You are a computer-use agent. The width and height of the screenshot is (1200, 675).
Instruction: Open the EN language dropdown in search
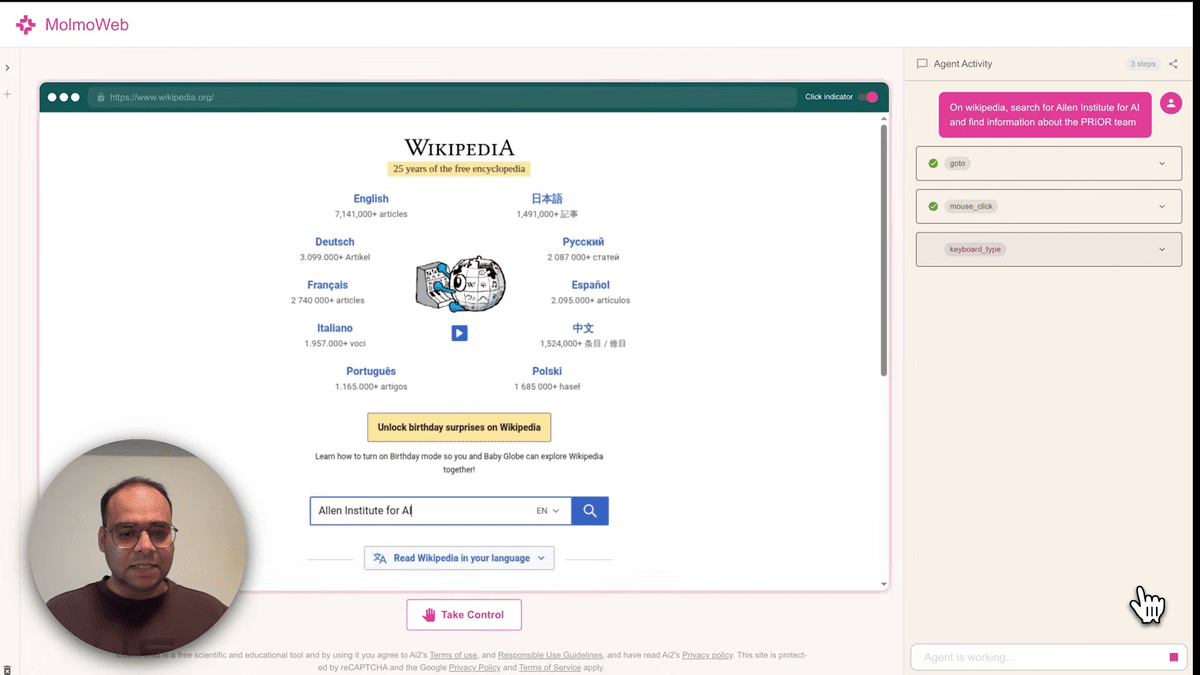tap(548, 510)
